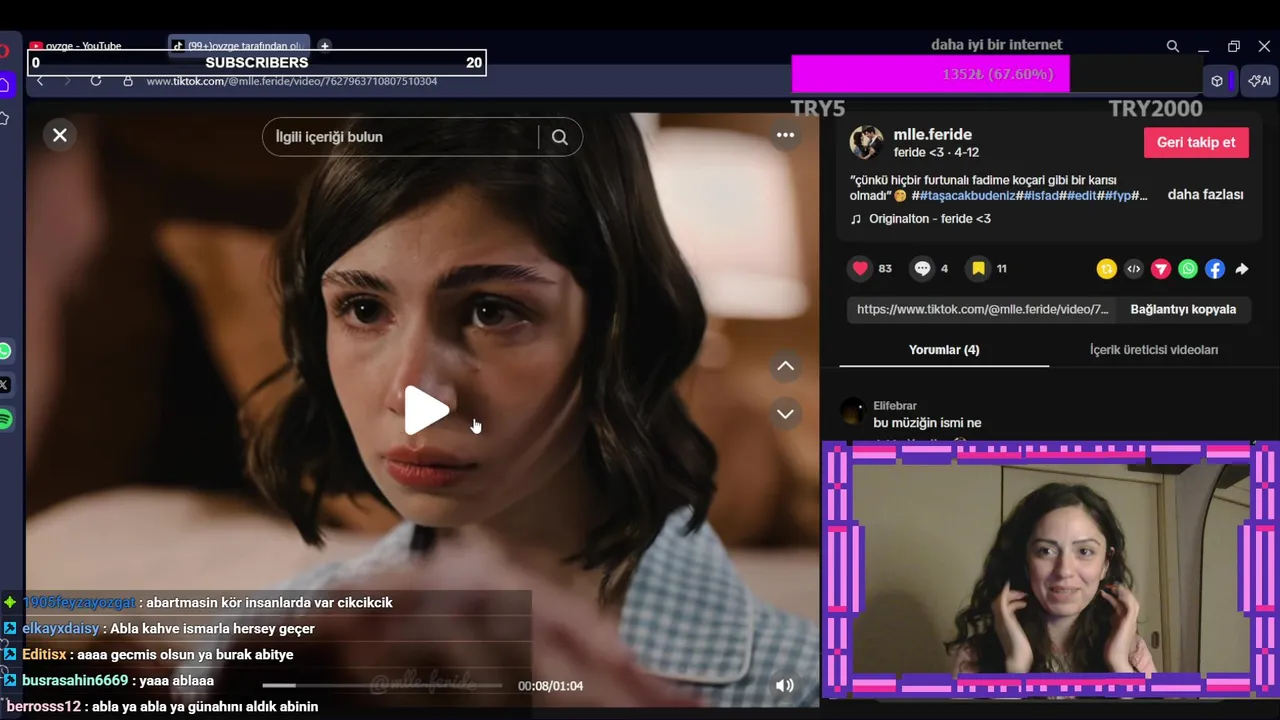
Task: Expand the caption with daha fazlası
Action: 1205,195
